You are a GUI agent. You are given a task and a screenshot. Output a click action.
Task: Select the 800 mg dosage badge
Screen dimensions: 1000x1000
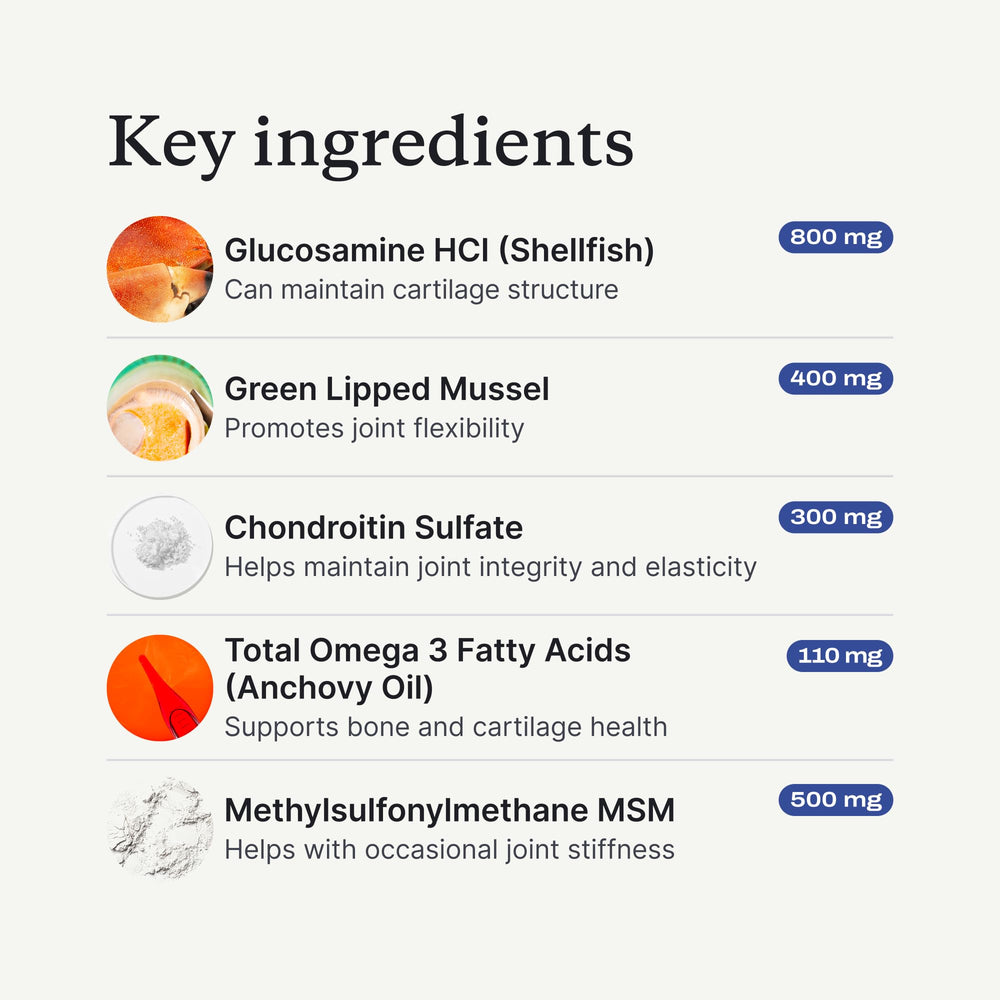point(835,237)
